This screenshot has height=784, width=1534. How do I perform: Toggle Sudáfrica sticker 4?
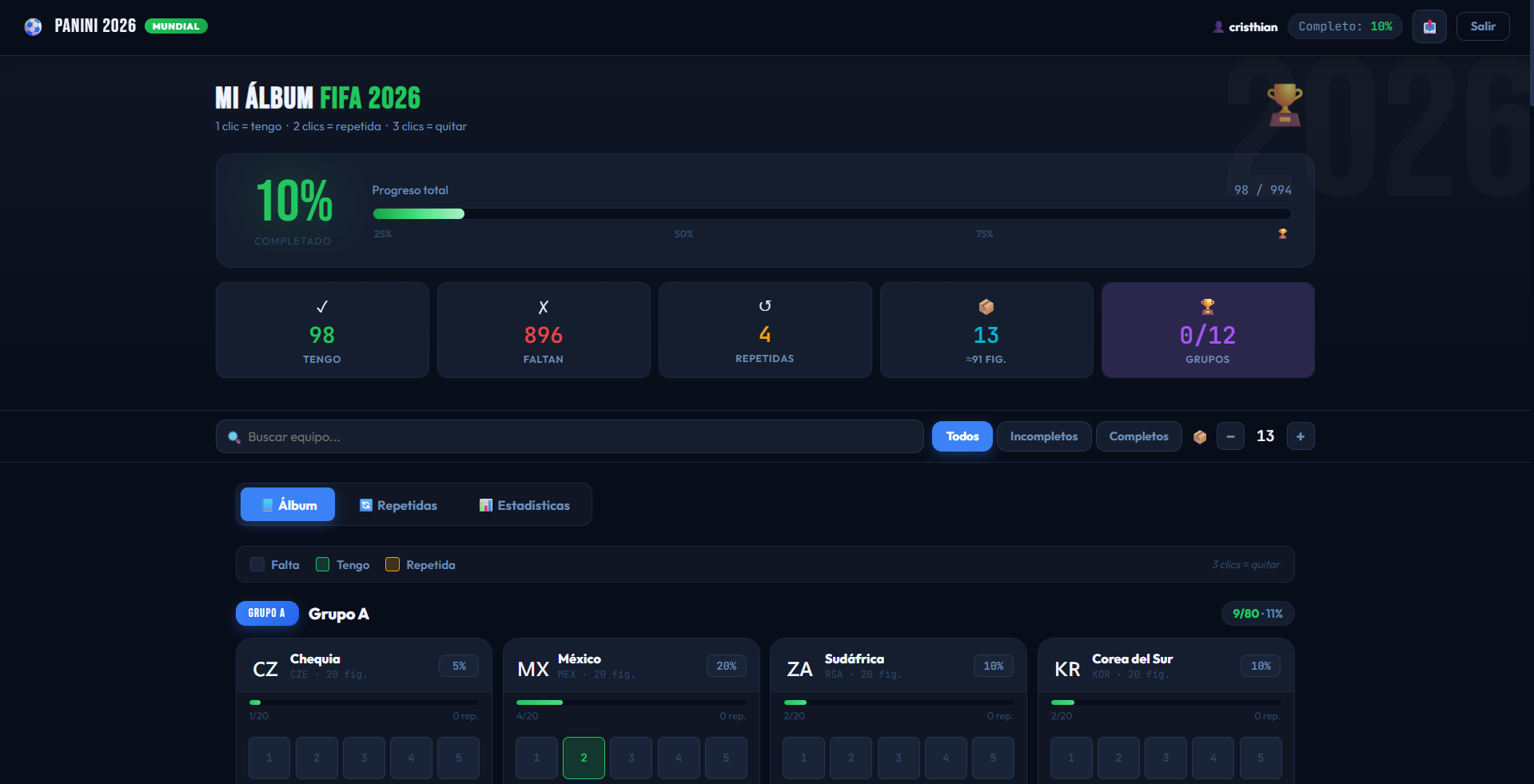click(x=946, y=758)
